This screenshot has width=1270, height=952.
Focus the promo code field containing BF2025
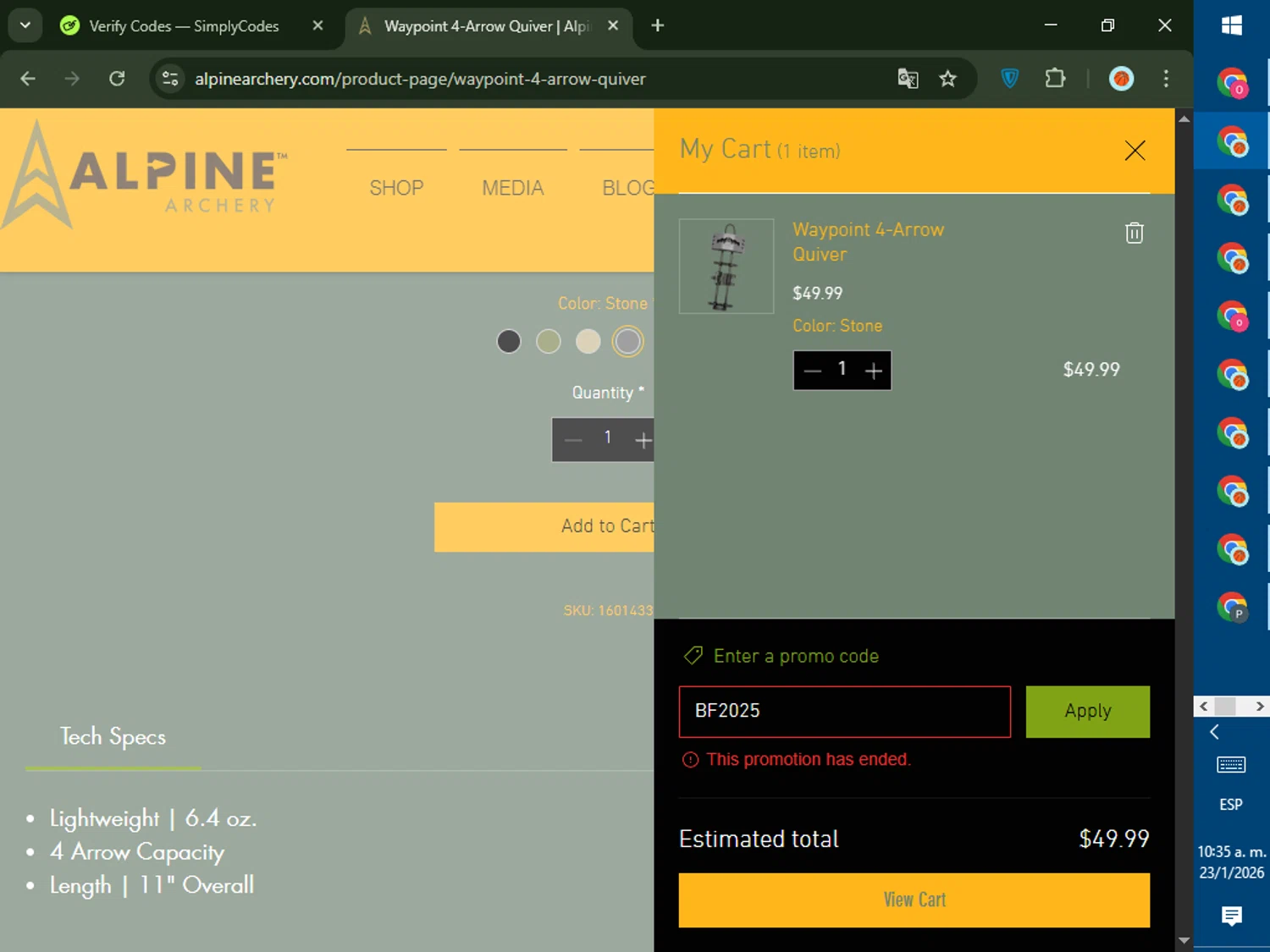(x=845, y=712)
